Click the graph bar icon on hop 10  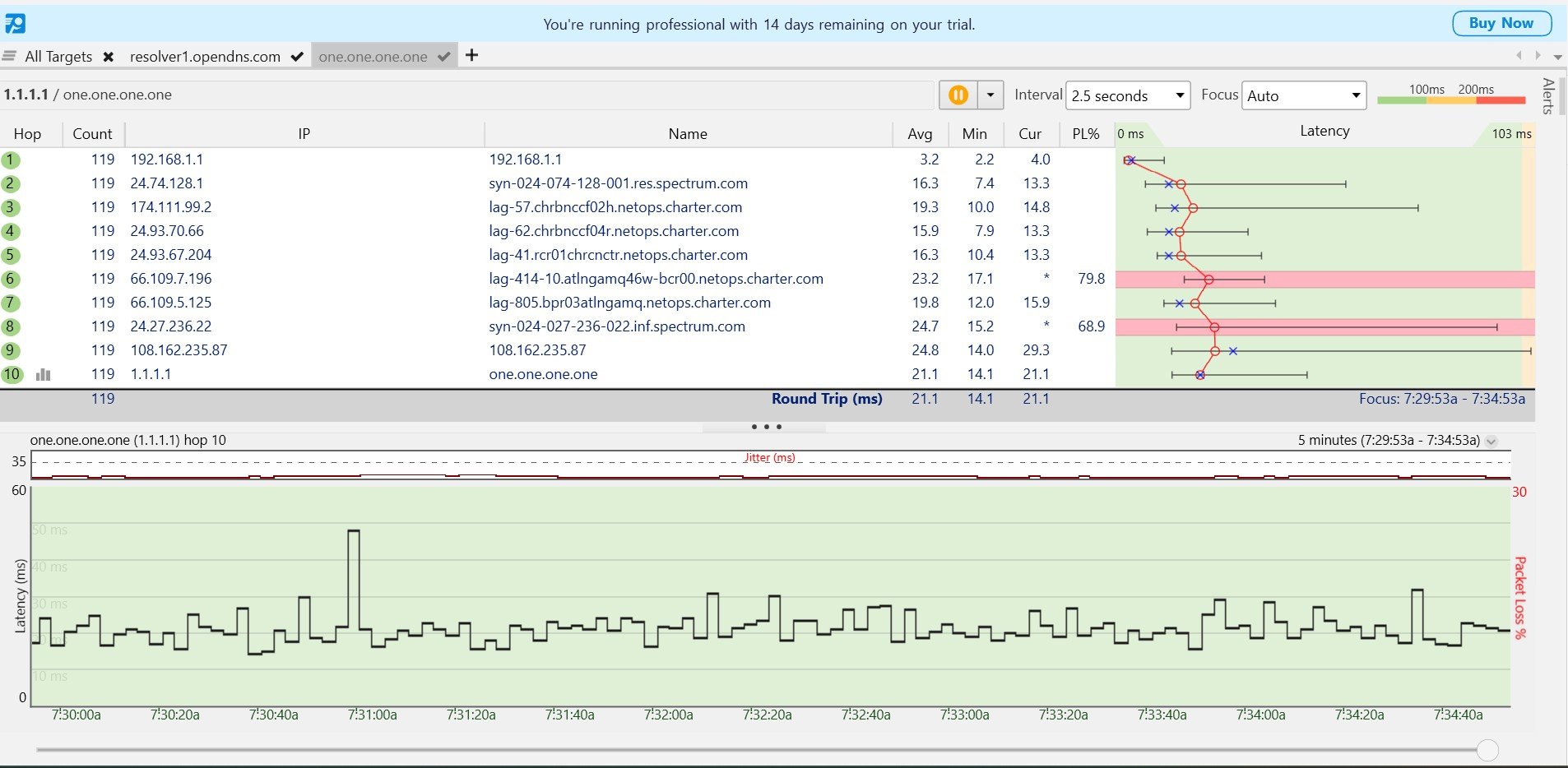pos(44,375)
